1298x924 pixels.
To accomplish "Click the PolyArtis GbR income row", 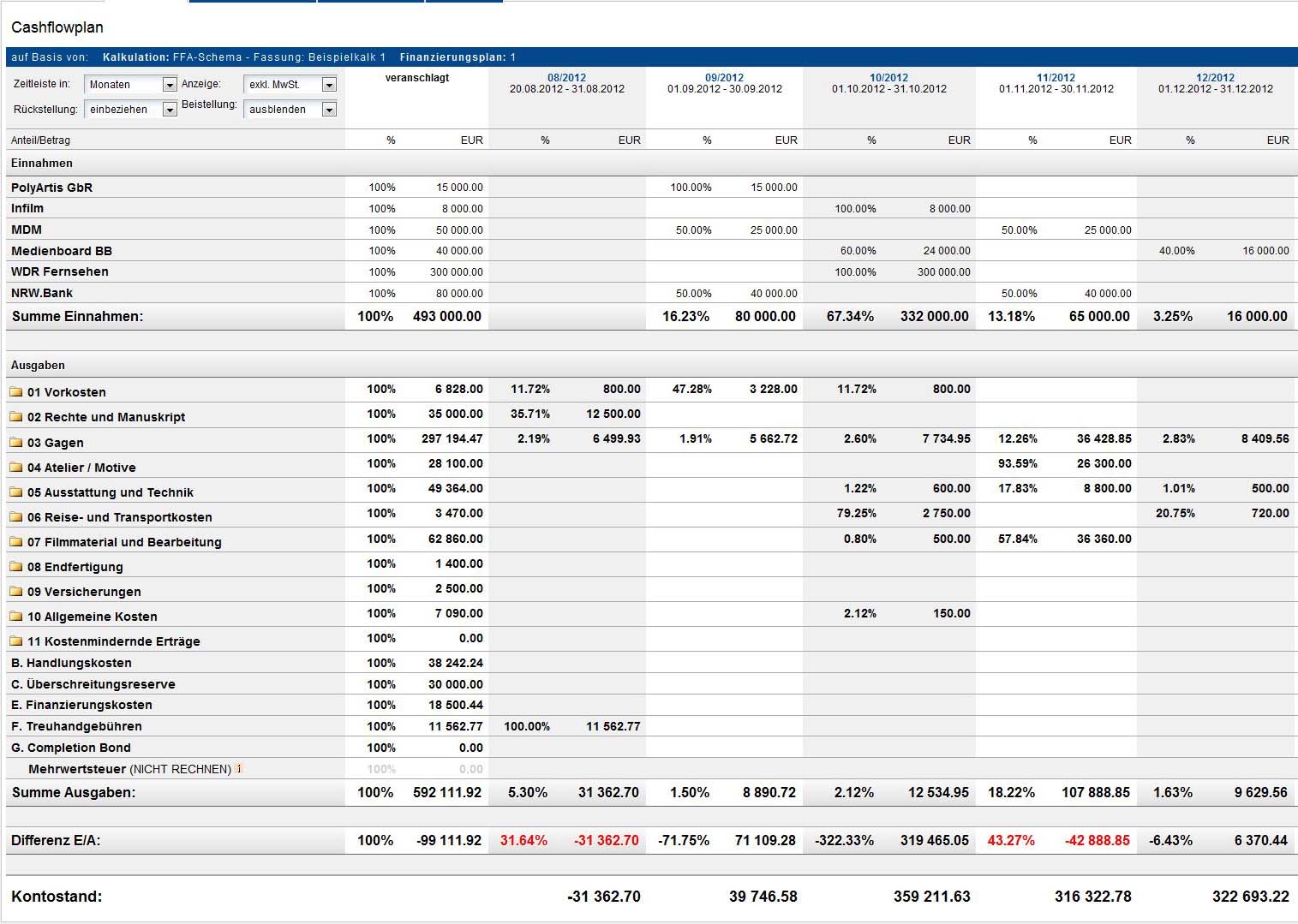I will click(x=651, y=188).
